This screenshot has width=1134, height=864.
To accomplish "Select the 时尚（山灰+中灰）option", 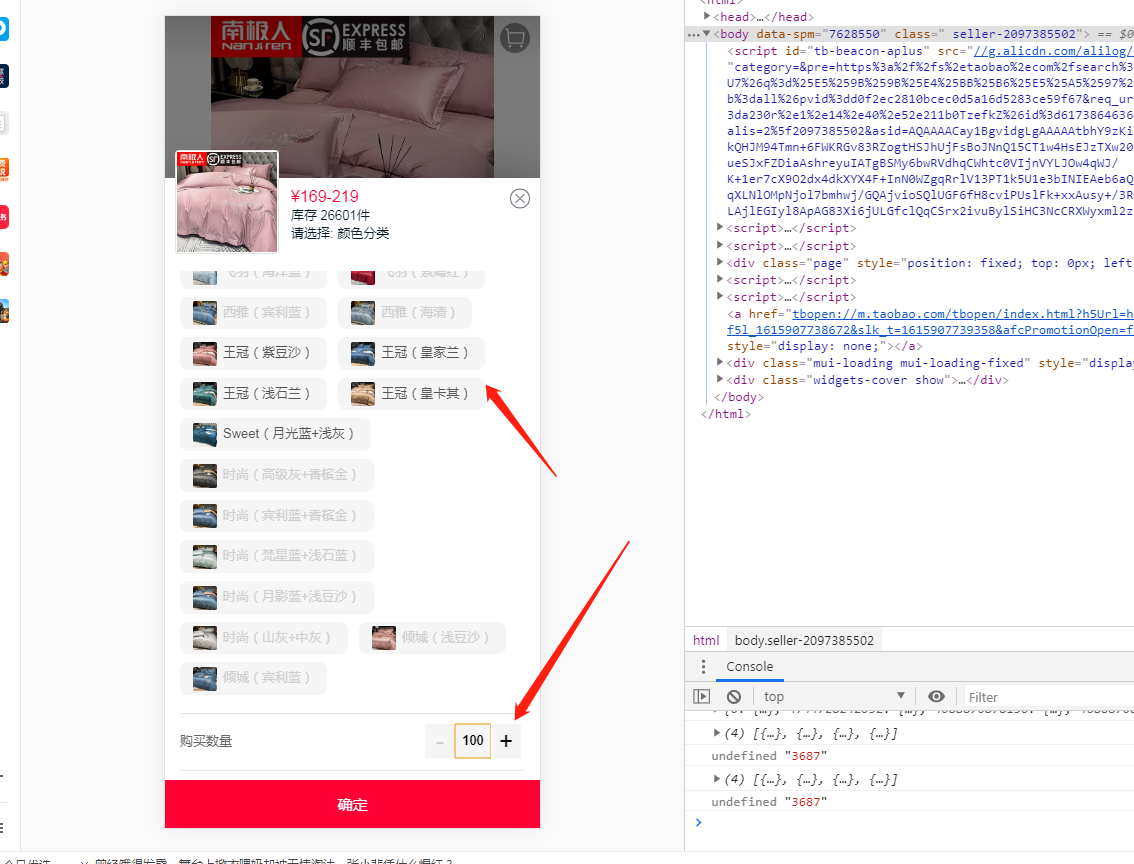I will coord(263,638).
